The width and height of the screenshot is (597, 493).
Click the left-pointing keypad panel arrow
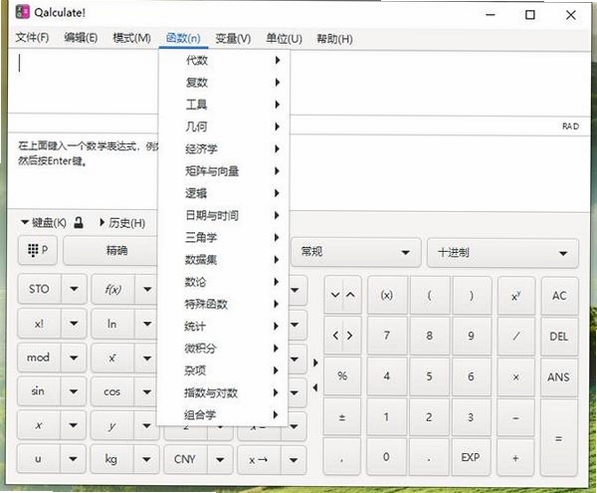(315, 388)
